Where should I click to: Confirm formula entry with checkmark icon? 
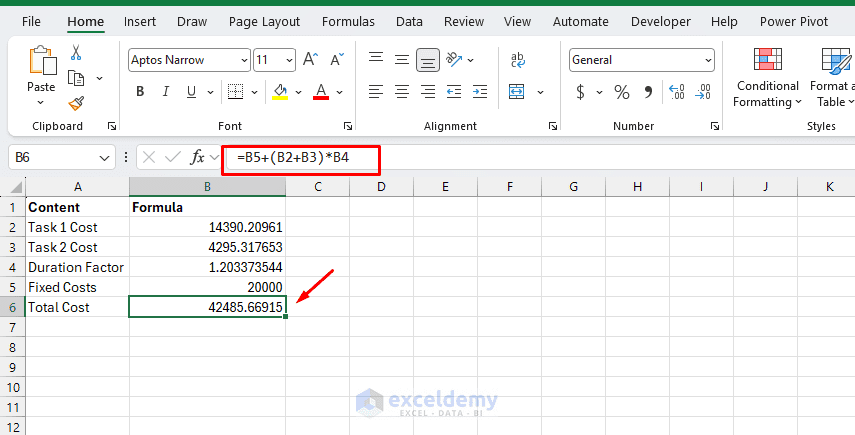click(173, 158)
